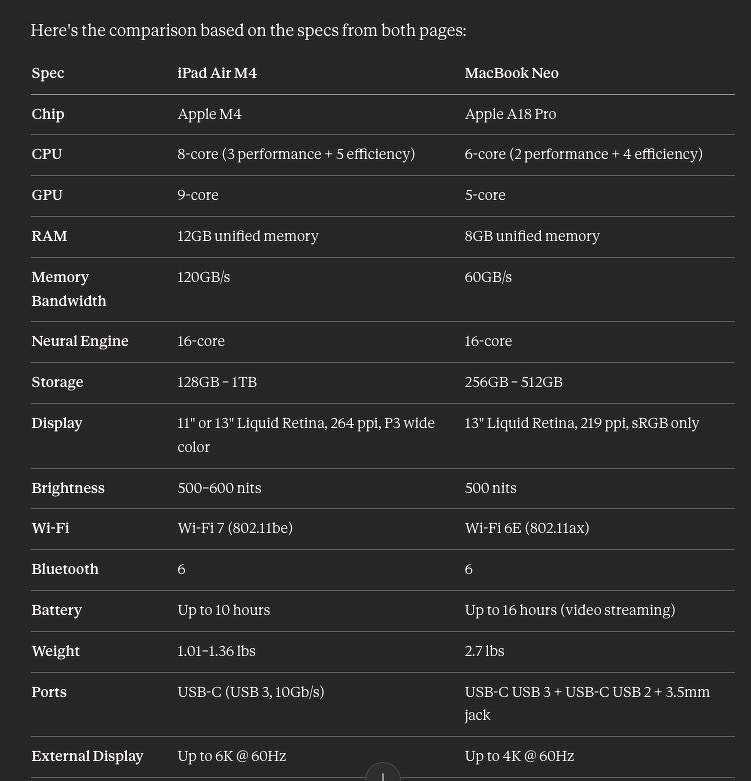The width and height of the screenshot is (751, 781).
Task: Click the 8-core CPU description cell
Action: pos(296,154)
